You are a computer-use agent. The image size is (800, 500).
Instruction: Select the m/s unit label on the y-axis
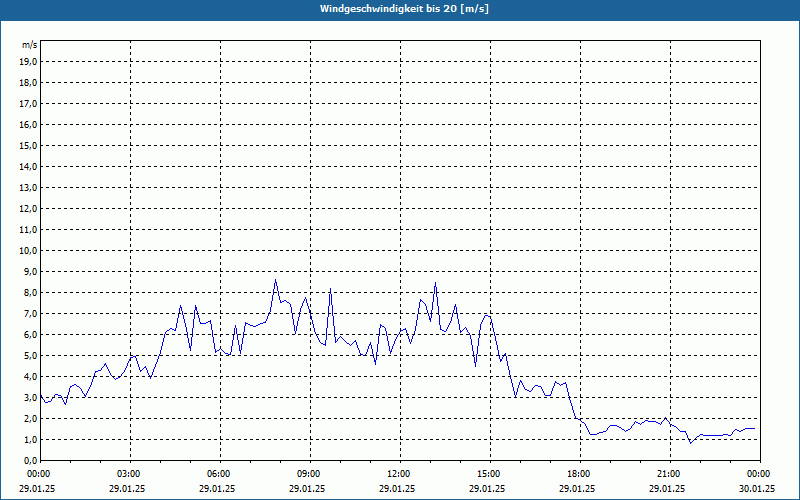pyautogui.click(x=29, y=45)
